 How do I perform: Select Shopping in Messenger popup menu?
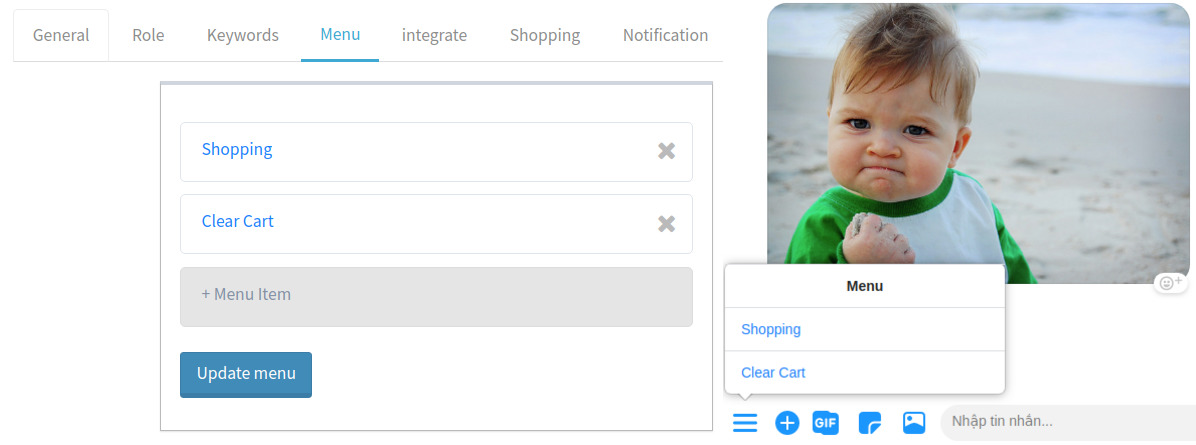[864, 329]
